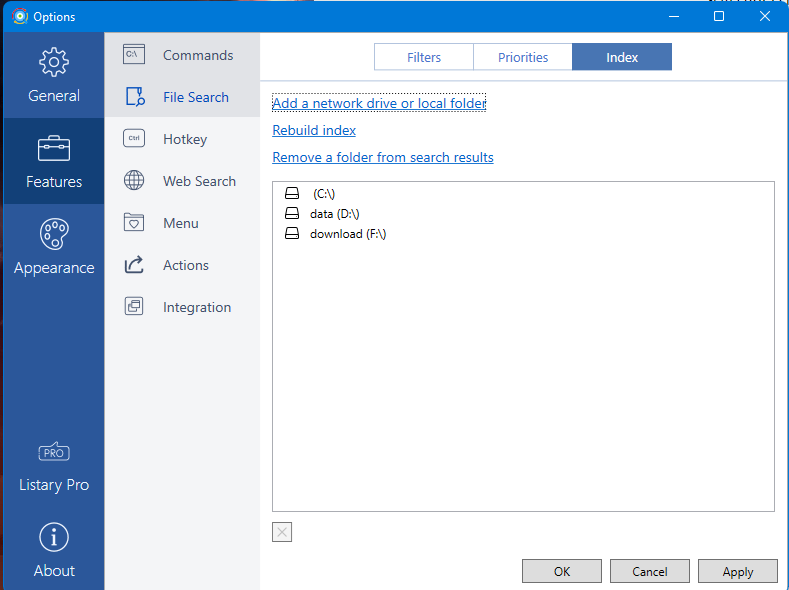Click the remove X button below list
789x590 pixels.
282,532
